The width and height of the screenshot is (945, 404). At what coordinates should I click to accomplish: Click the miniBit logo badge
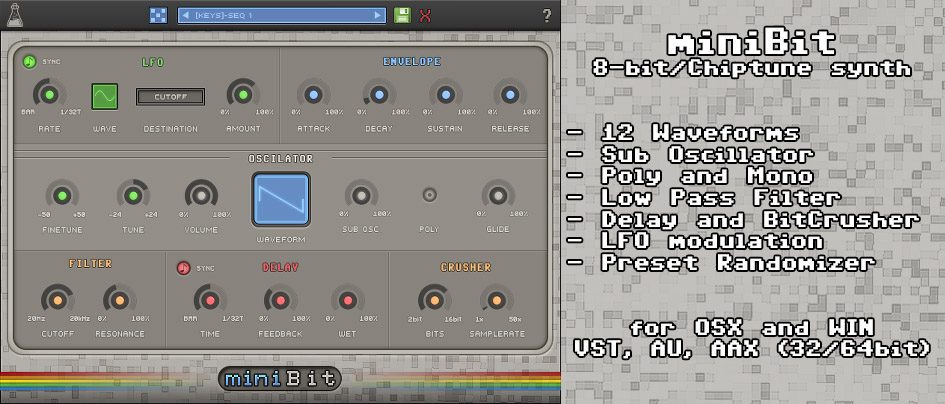[280, 379]
